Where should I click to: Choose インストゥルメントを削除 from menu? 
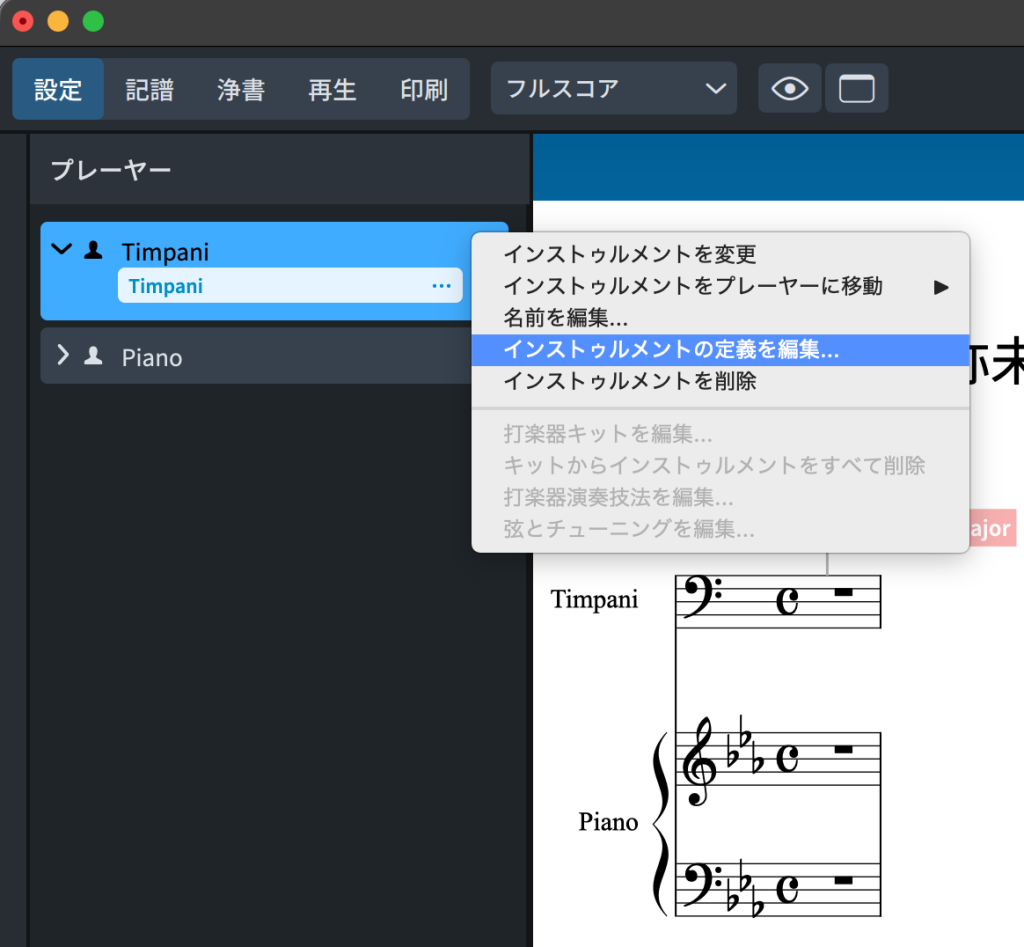tap(630, 381)
